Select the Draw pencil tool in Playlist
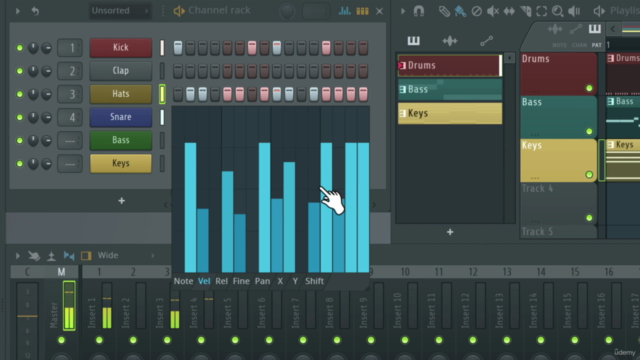The height and width of the screenshot is (360, 640). click(x=444, y=11)
